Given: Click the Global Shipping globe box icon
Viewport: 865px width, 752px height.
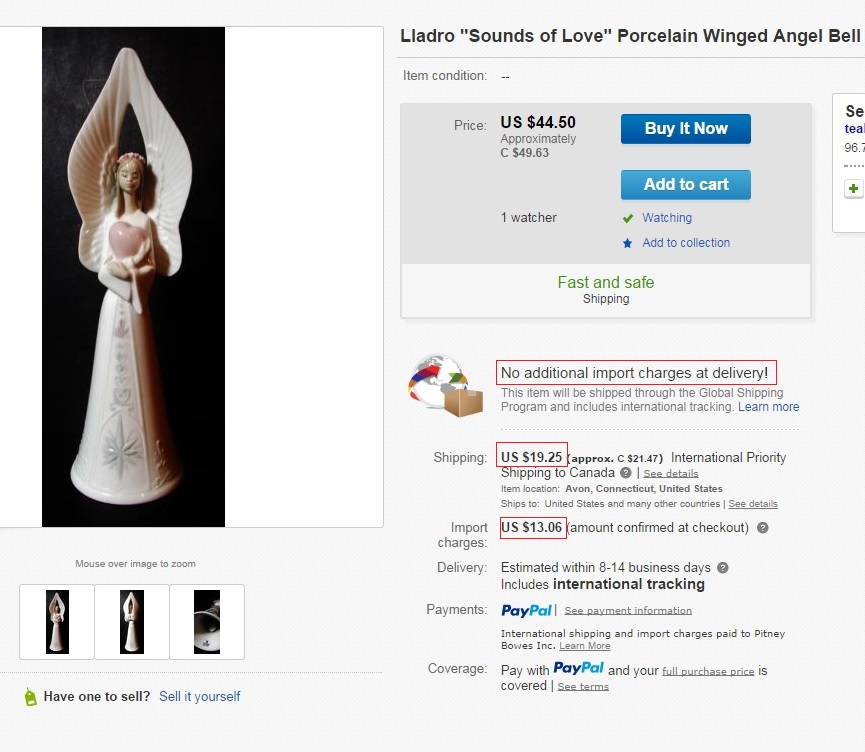Looking at the screenshot, I should [x=446, y=386].
